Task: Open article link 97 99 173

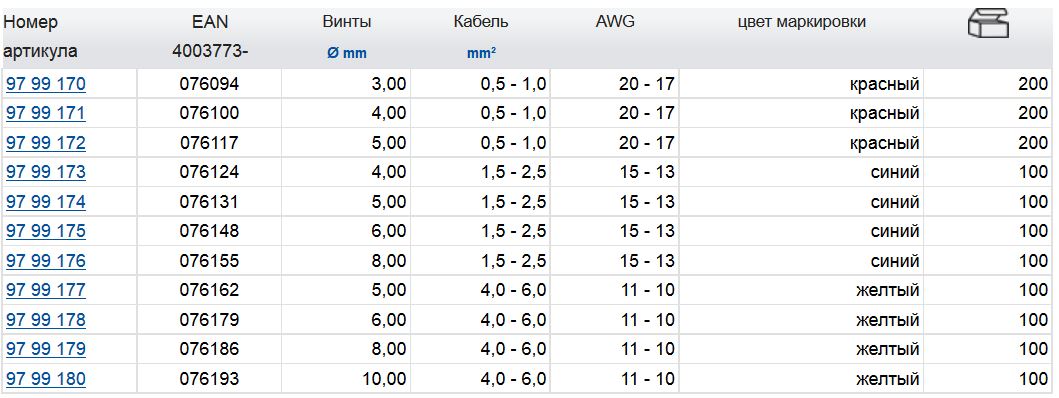Action: [x=46, y=172]
